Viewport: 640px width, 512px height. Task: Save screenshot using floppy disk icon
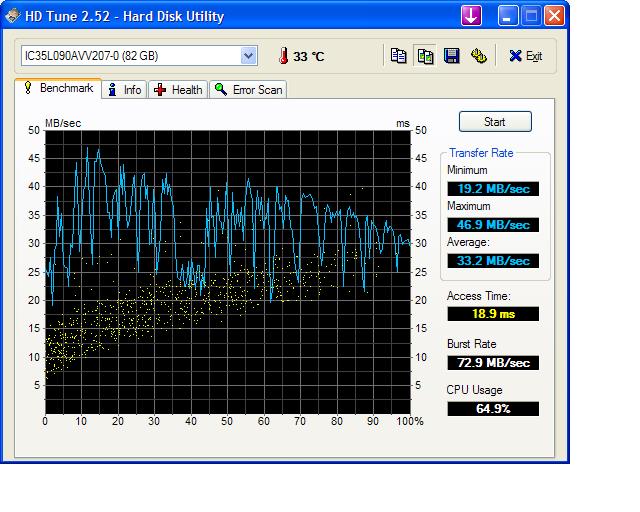[452, 56]
